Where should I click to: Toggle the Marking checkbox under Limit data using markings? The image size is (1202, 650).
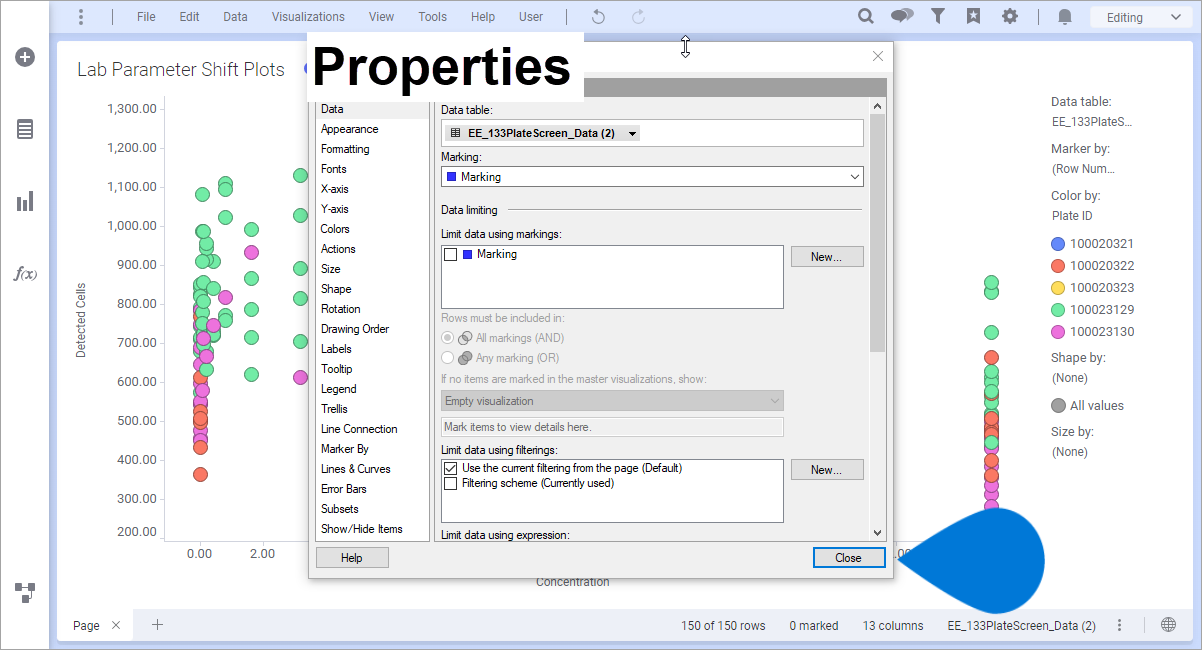point(451,254)
